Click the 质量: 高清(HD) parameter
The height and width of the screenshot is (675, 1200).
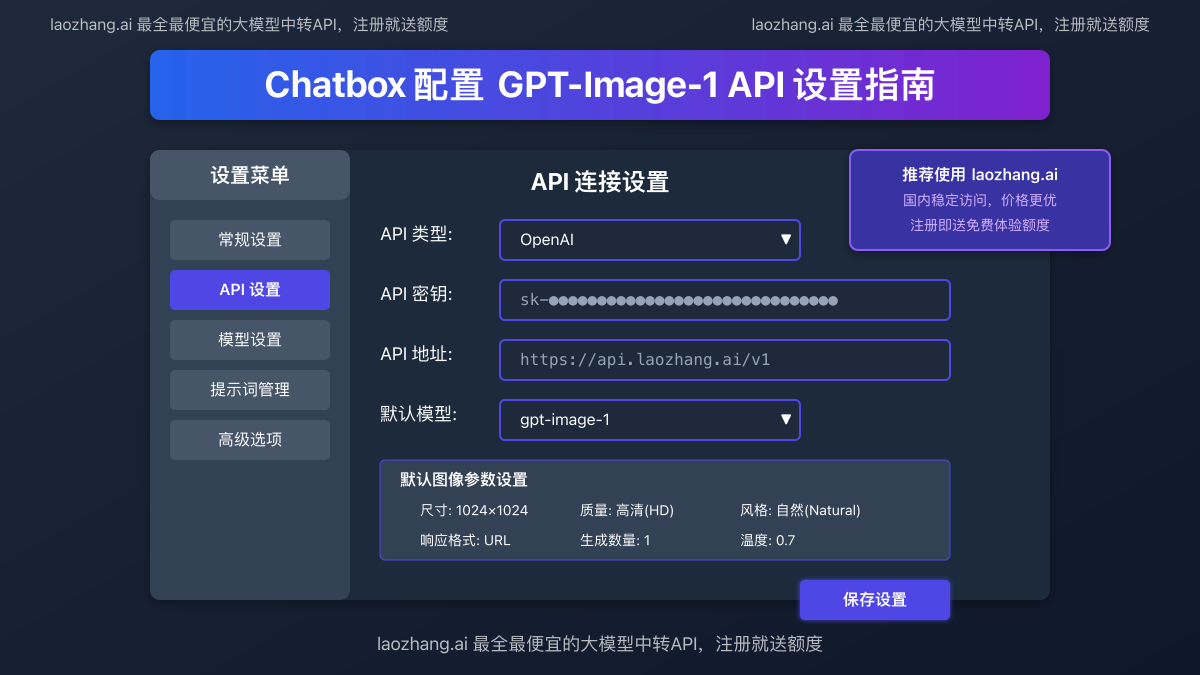(627, 510)
